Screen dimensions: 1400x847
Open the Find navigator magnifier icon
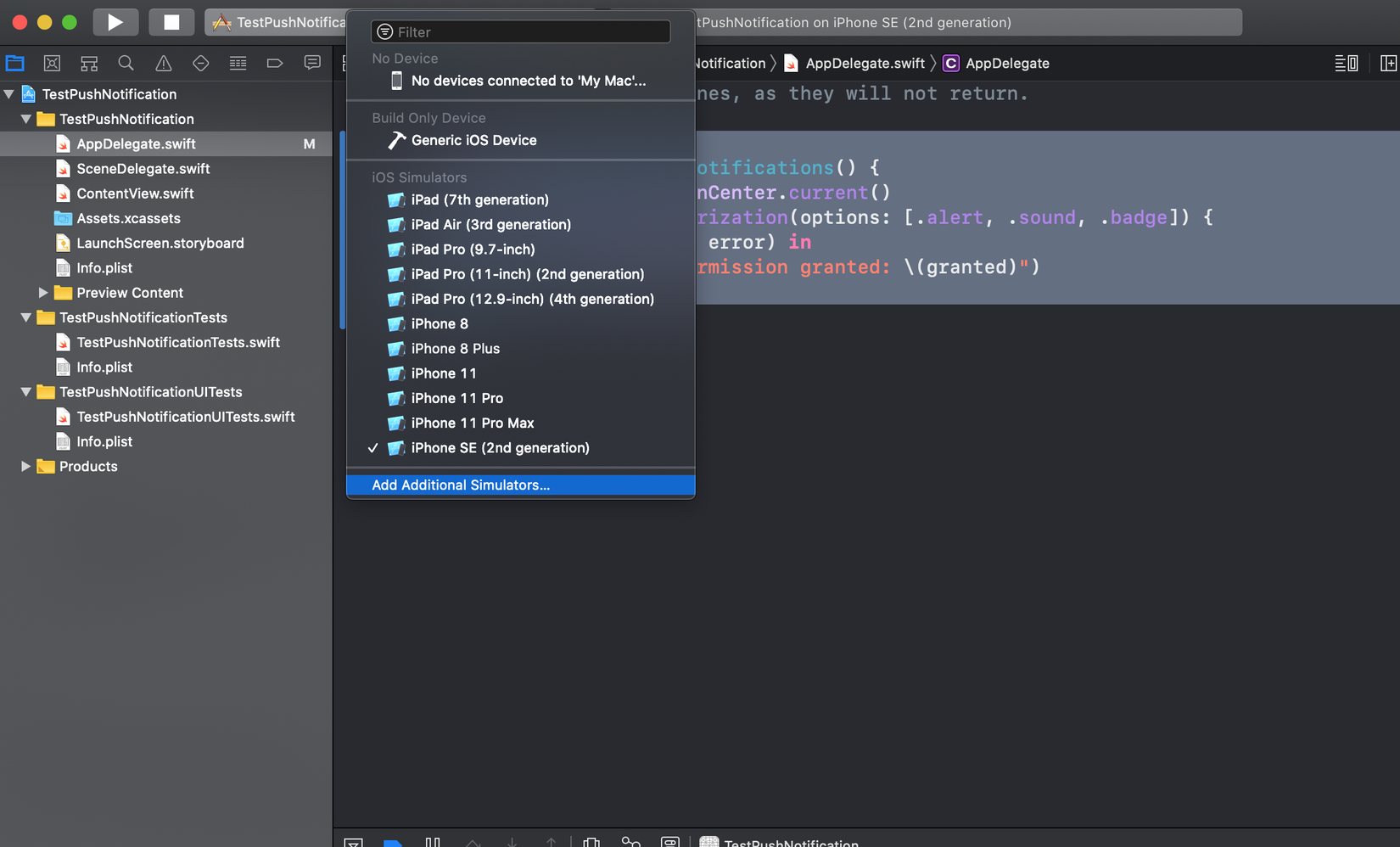coord(126,63)
